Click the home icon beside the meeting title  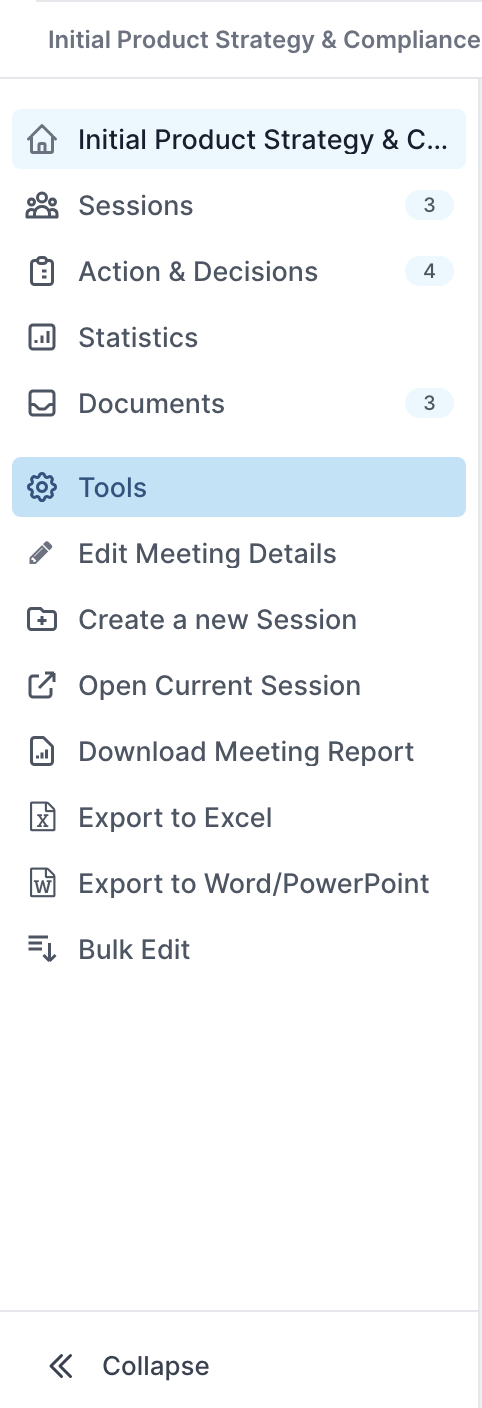[41, 139]
